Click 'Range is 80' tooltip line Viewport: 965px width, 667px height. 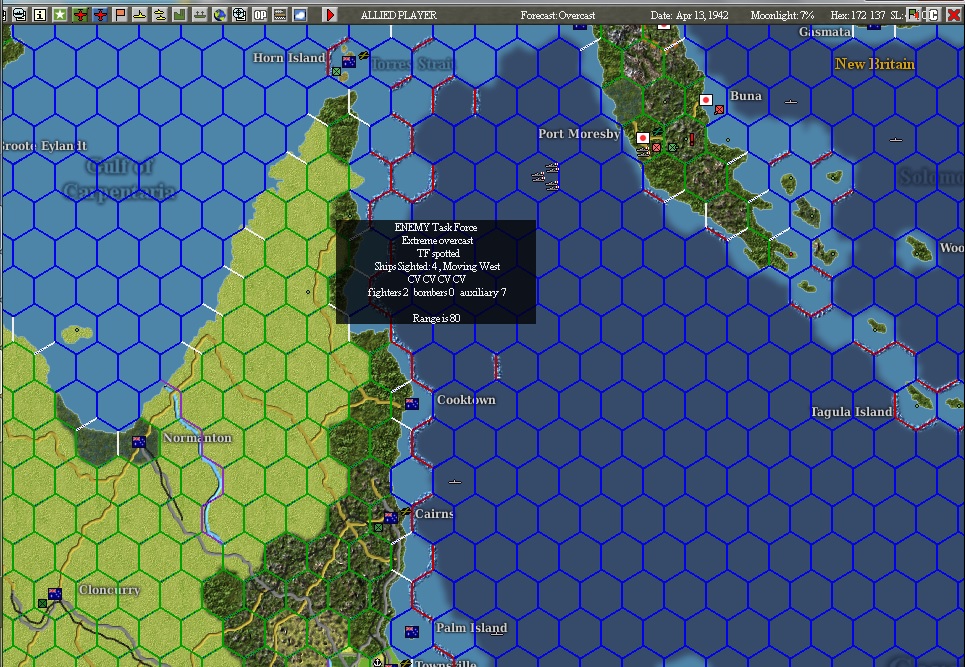pyautogui.click(x=436, y=318)
